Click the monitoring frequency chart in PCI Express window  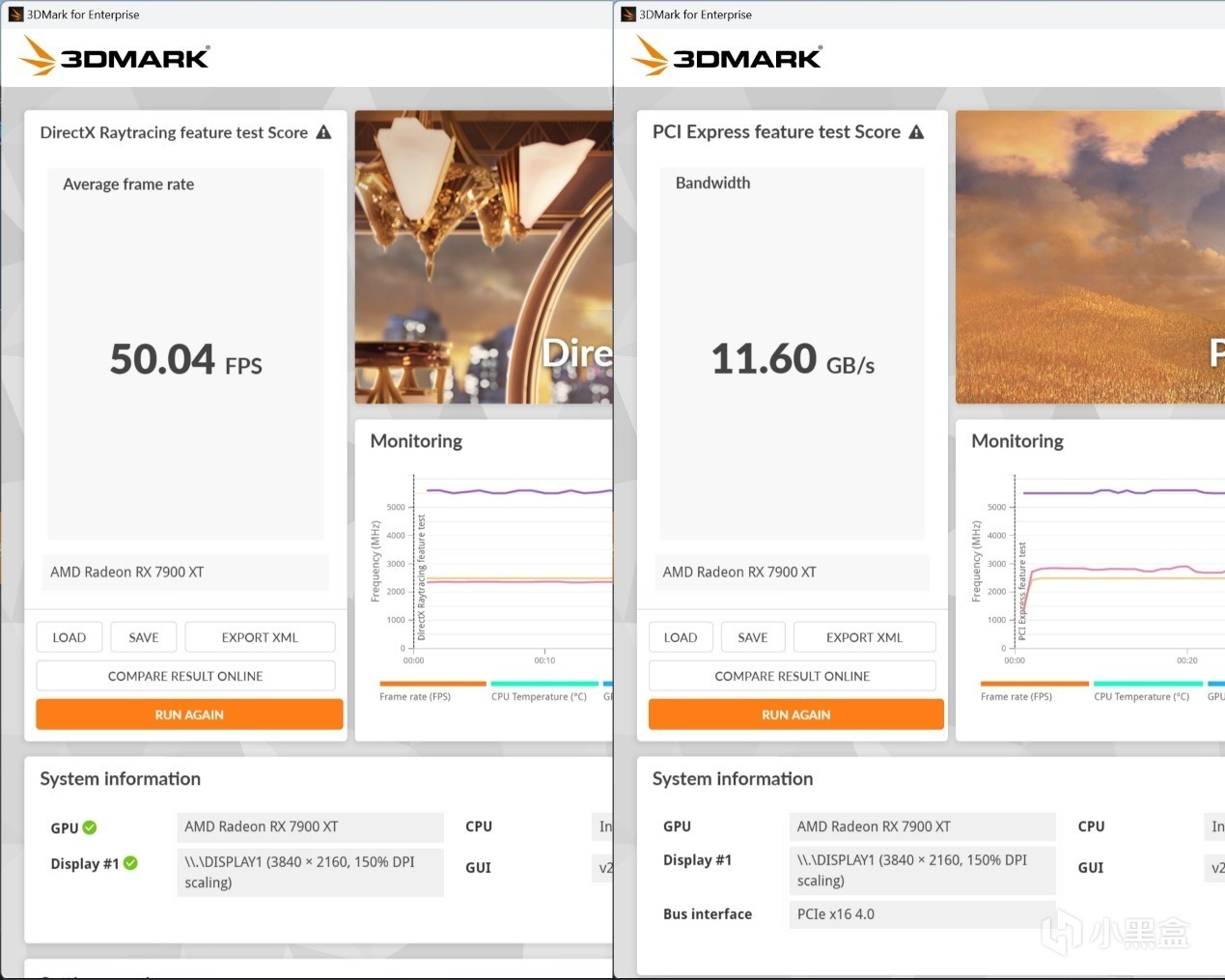[1098, 568]
